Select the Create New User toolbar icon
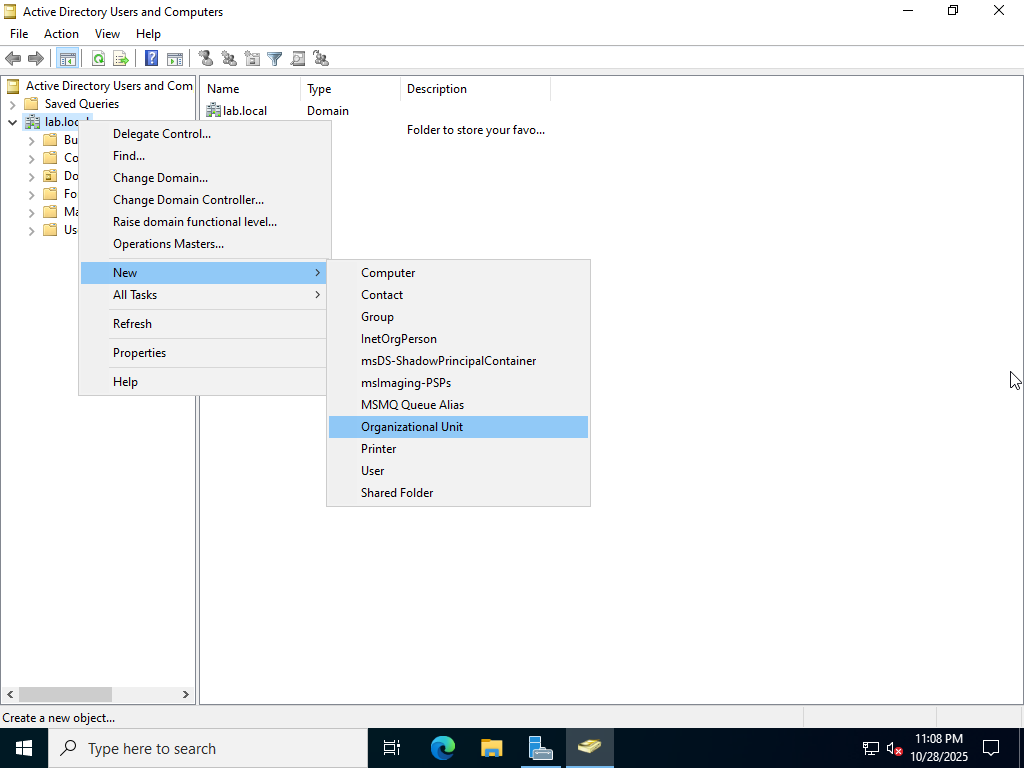 tap(206, 58)
